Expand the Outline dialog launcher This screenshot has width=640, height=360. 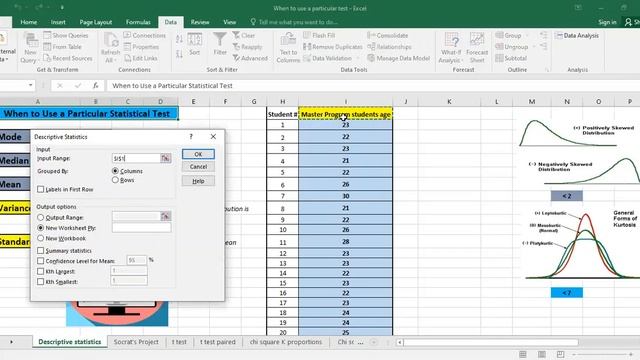pos(547,70)
